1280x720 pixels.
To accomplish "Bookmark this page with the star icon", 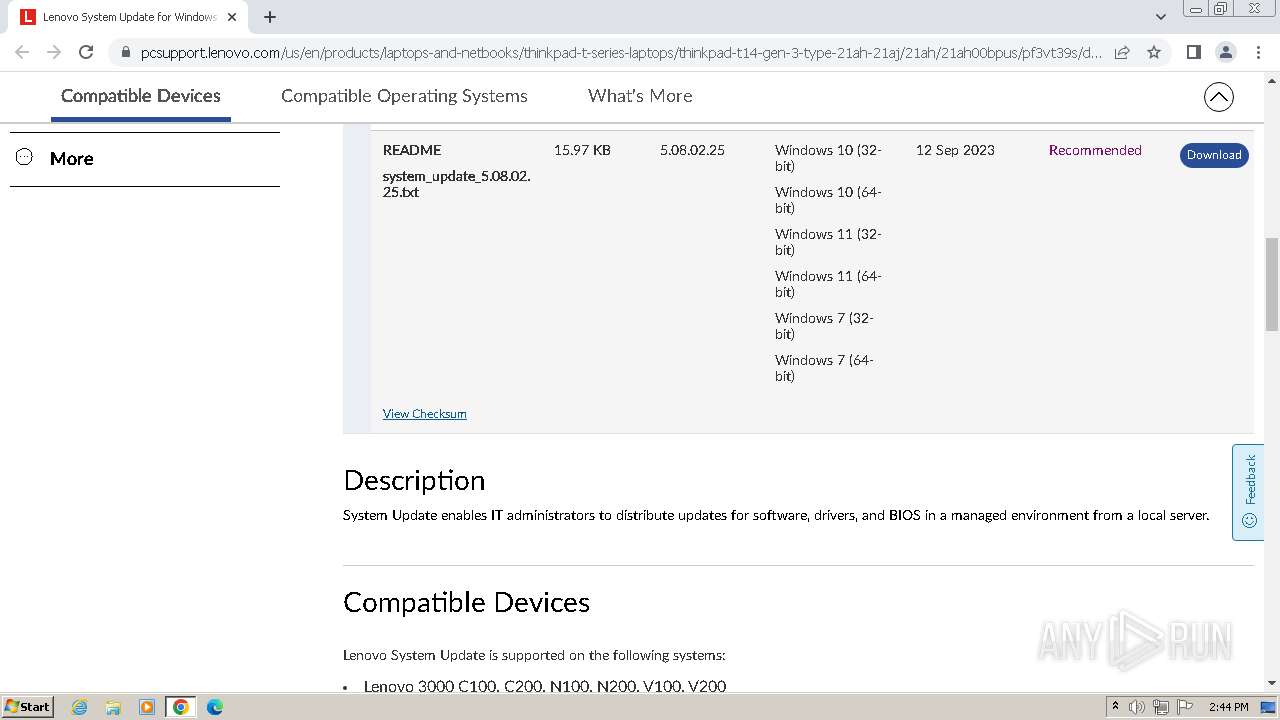I will 1154,52.
